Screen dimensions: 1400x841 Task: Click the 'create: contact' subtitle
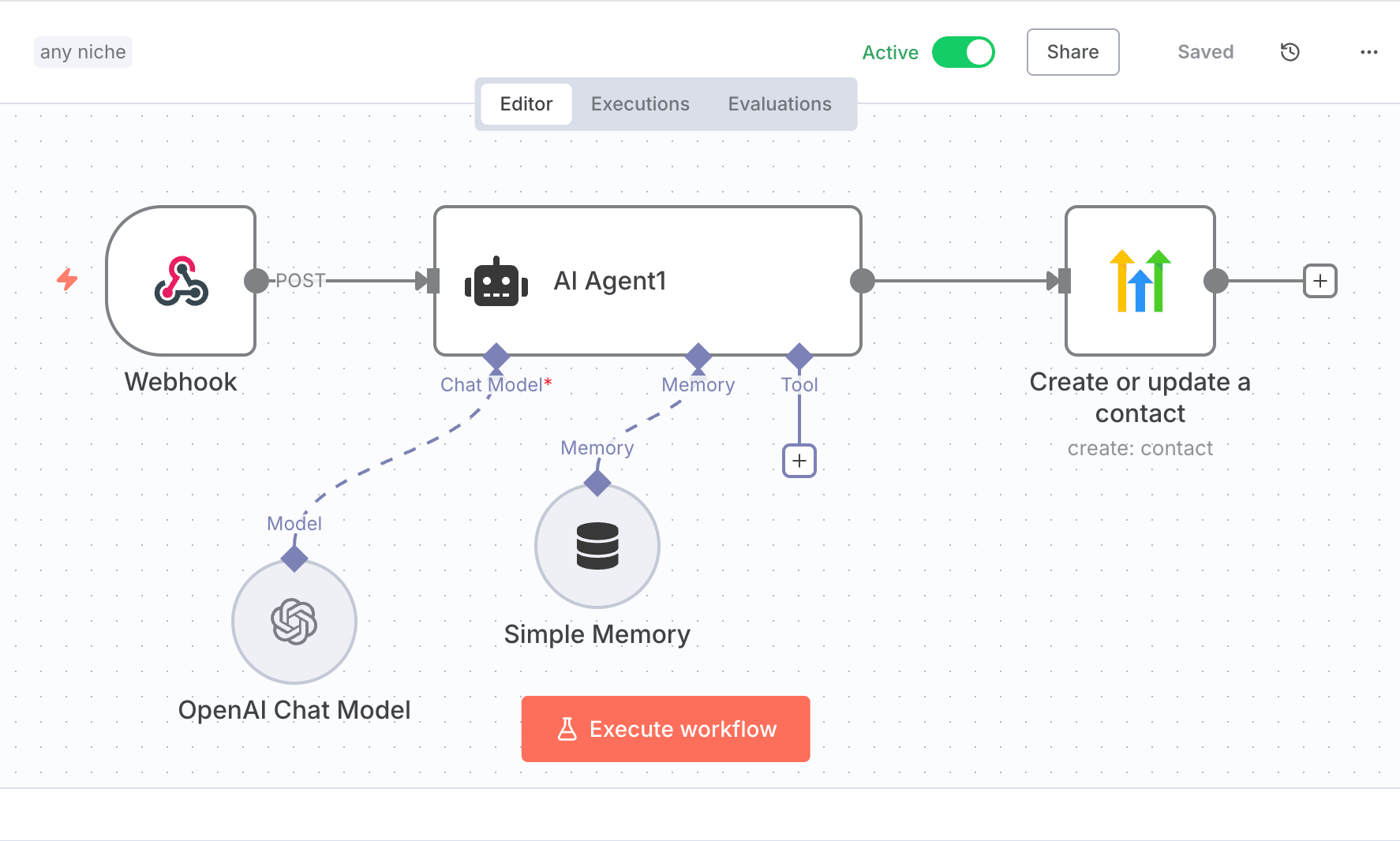click(x=1140, y=448)
